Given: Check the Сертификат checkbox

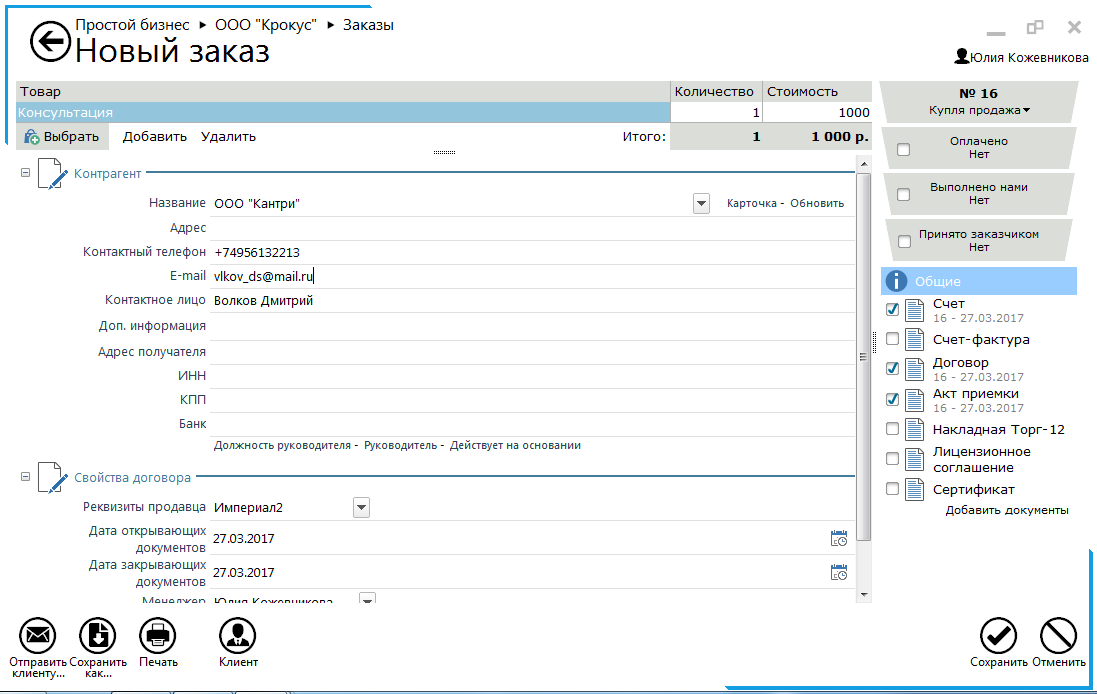Looking at the screenshot, I should tap(892, 489).
